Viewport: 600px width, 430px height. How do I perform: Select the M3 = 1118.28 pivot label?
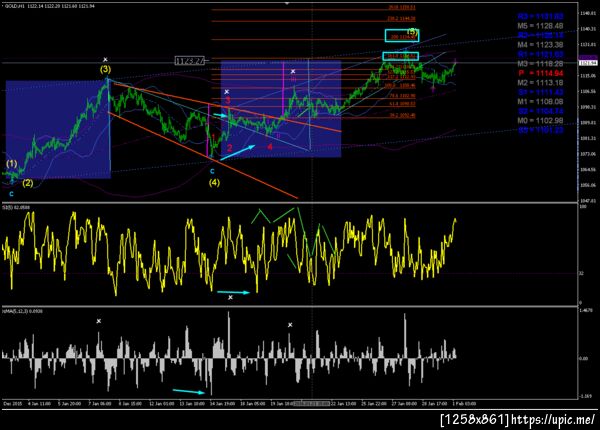tap(540, 64)
